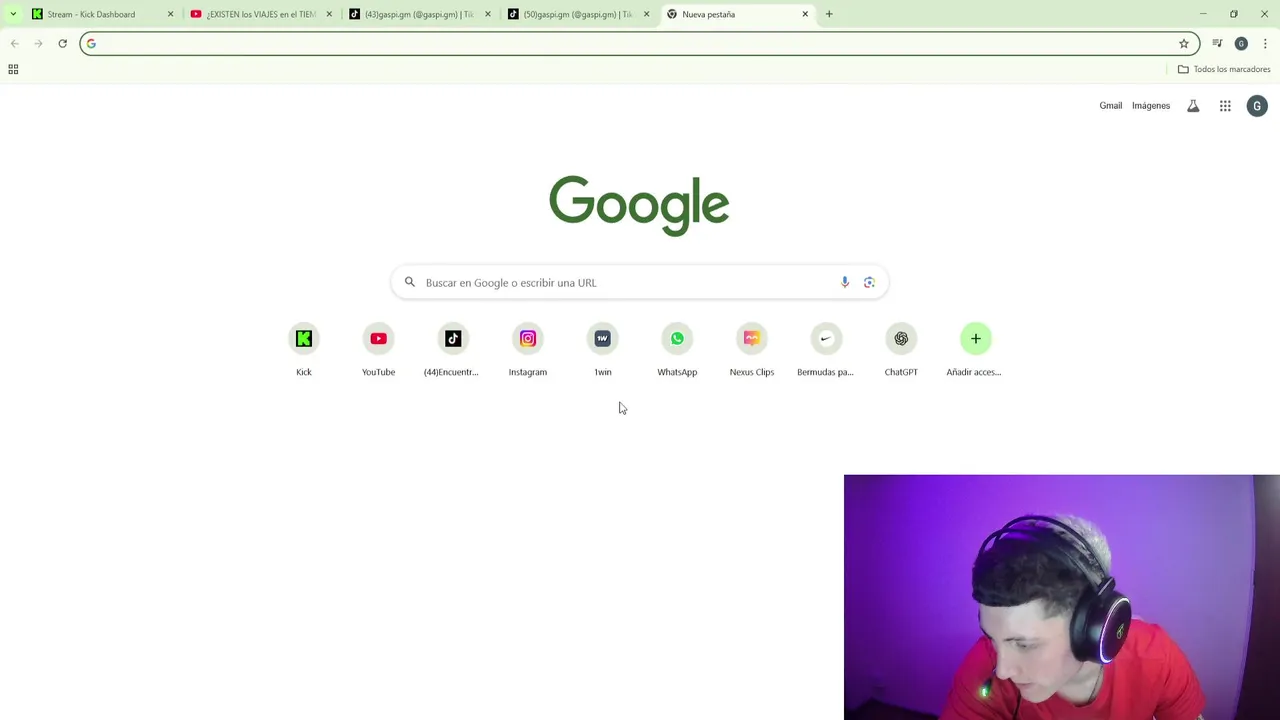The image size is (1280, 720).
Task: Open the Kick shortcut tile
Action: click(x=304, y=350)
